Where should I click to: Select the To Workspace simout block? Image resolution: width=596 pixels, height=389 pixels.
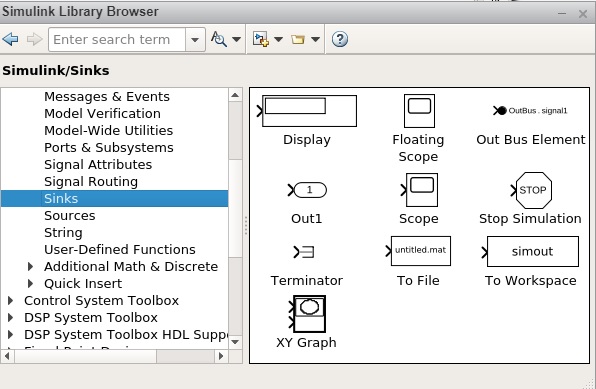[x=530, y=251]
